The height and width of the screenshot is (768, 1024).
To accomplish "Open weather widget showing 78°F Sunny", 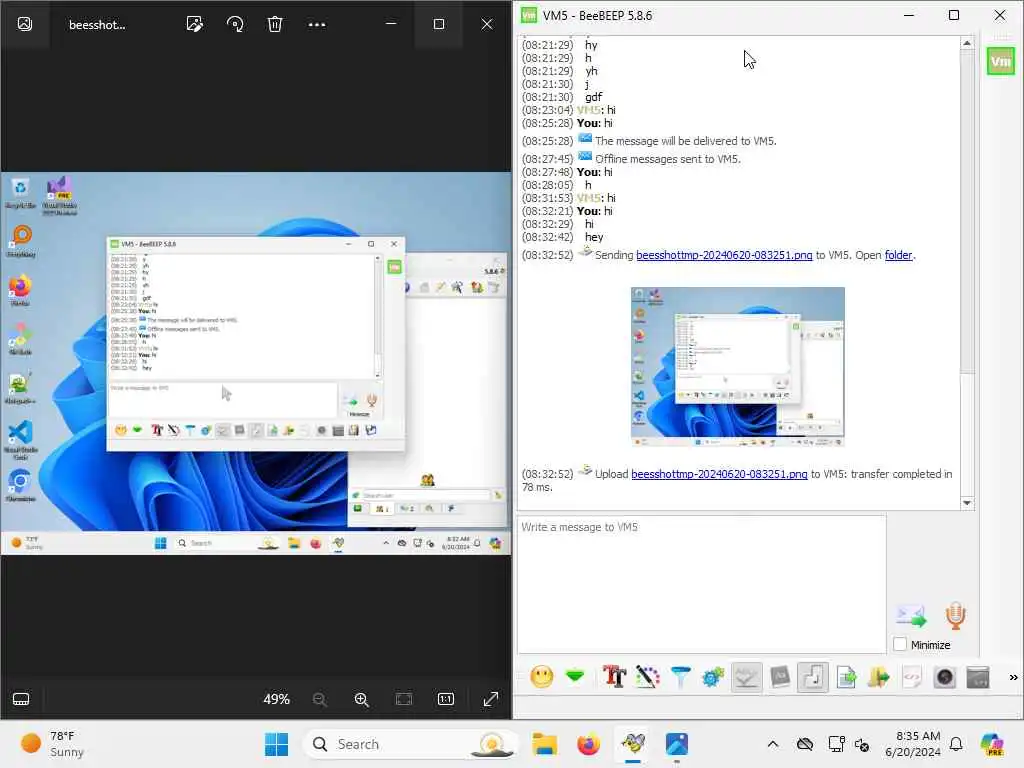I will point(54,744).
